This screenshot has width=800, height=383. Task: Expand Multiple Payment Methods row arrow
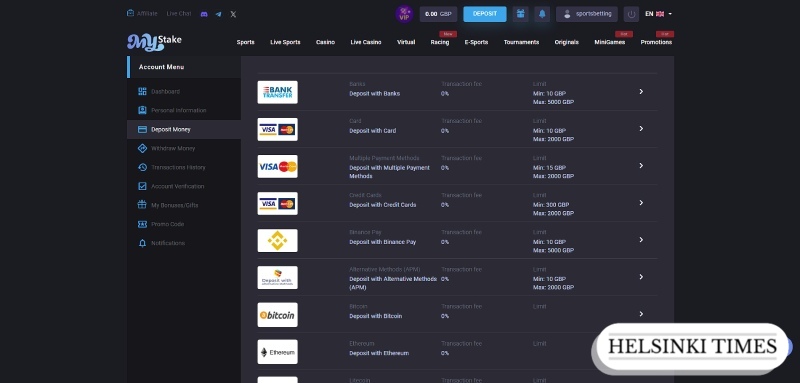[x=641, y=166]
